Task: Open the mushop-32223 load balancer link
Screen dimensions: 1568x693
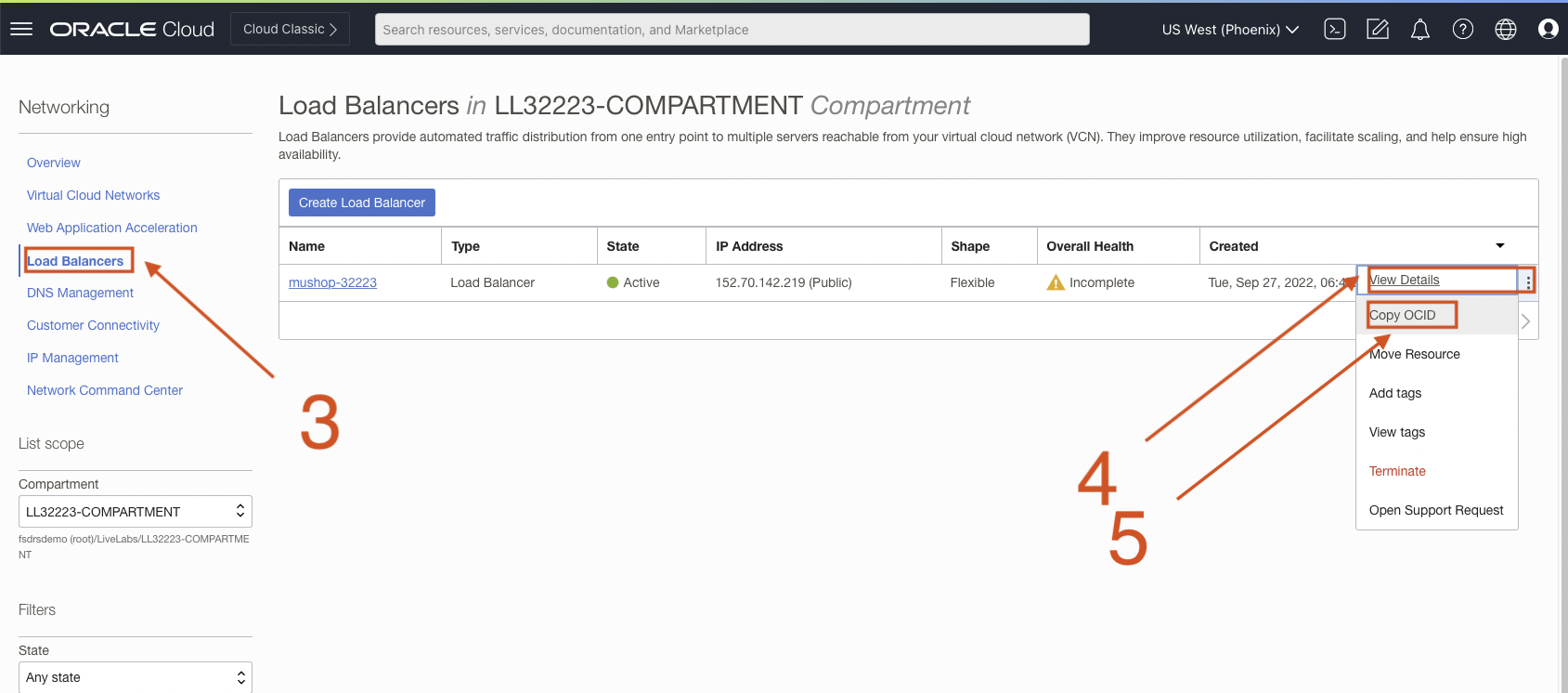Action: pyautogui.click(x=332, y=283)
